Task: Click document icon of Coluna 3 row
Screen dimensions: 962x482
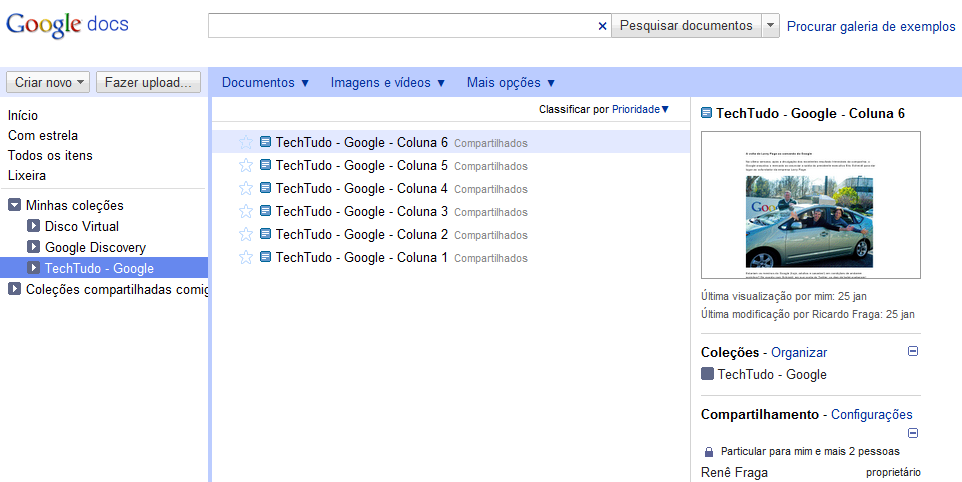Action: tap(265, 212)
